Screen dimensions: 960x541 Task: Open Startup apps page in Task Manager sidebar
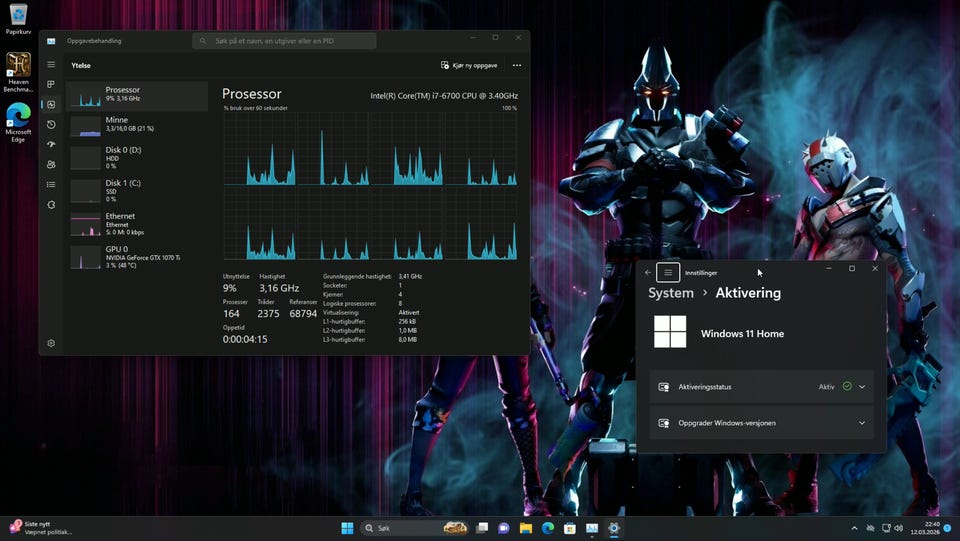(51, 145)
